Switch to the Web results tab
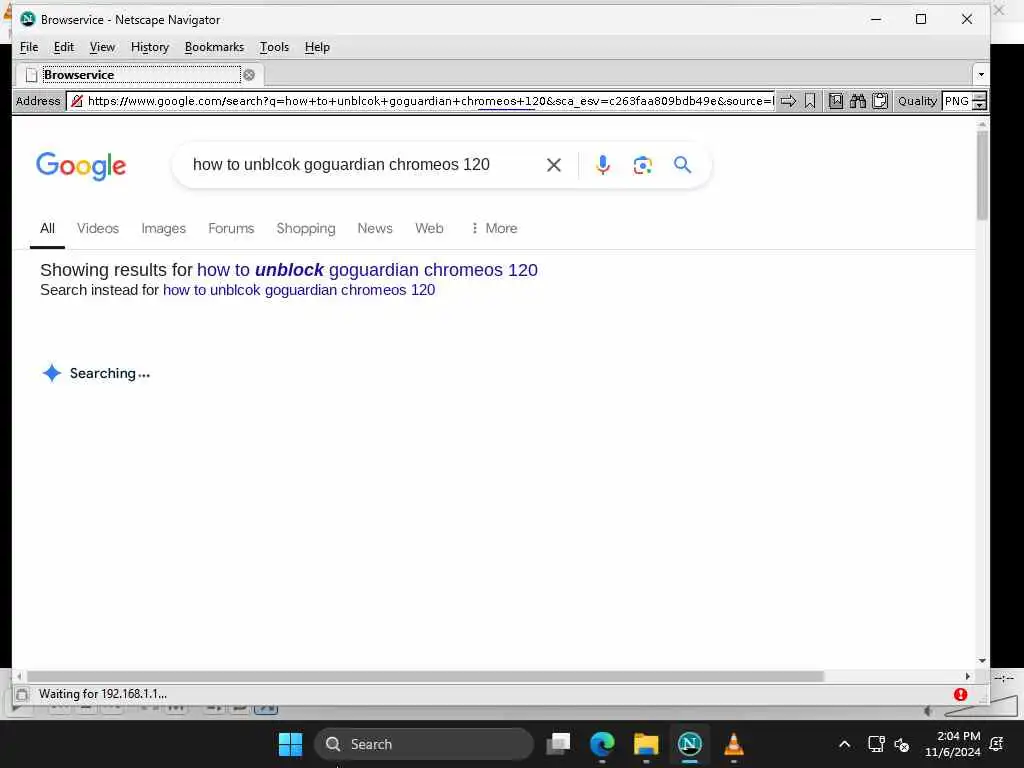The image size is (1024, 768). (429, 228)
